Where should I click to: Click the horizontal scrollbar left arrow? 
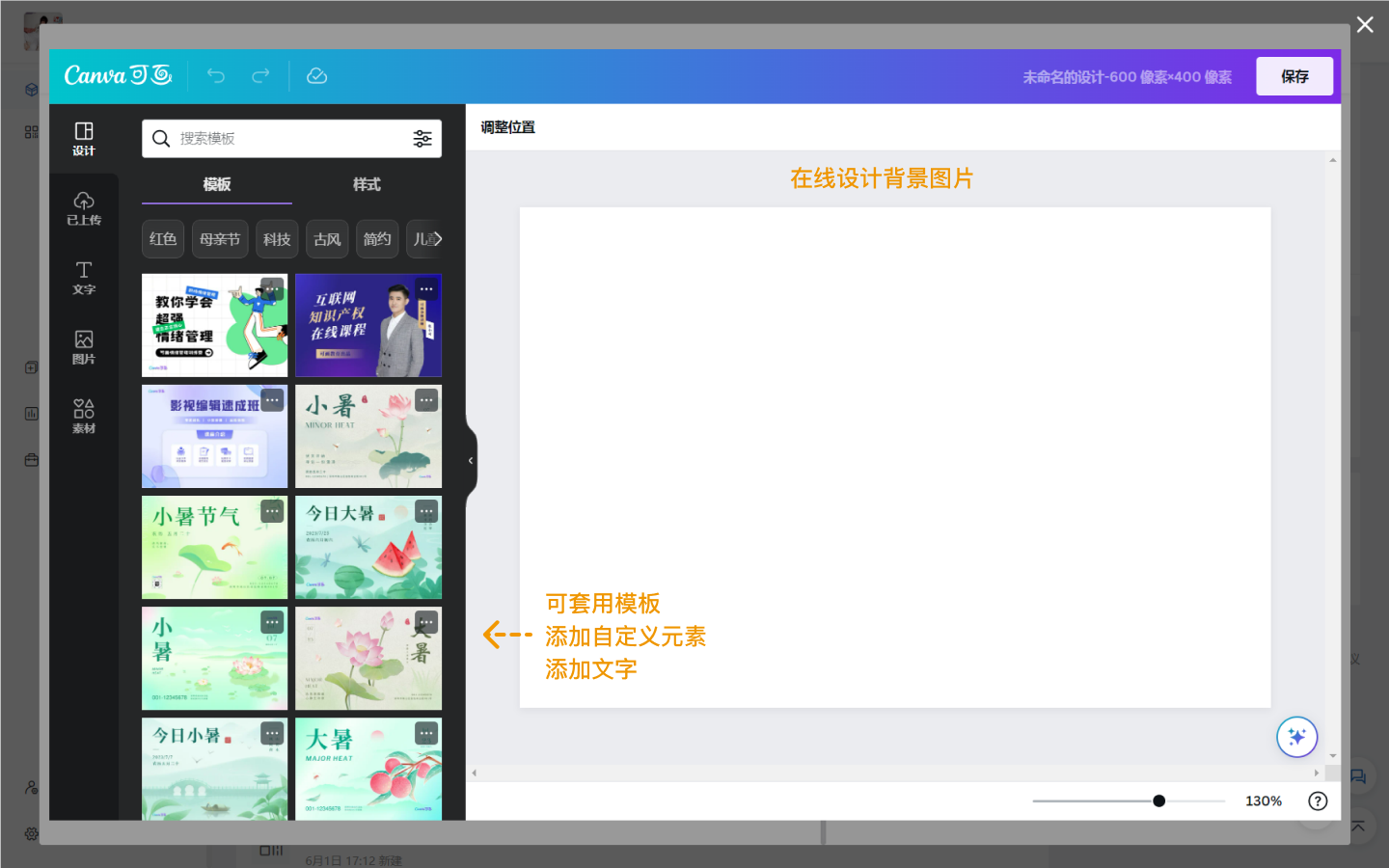pos(474,773)
